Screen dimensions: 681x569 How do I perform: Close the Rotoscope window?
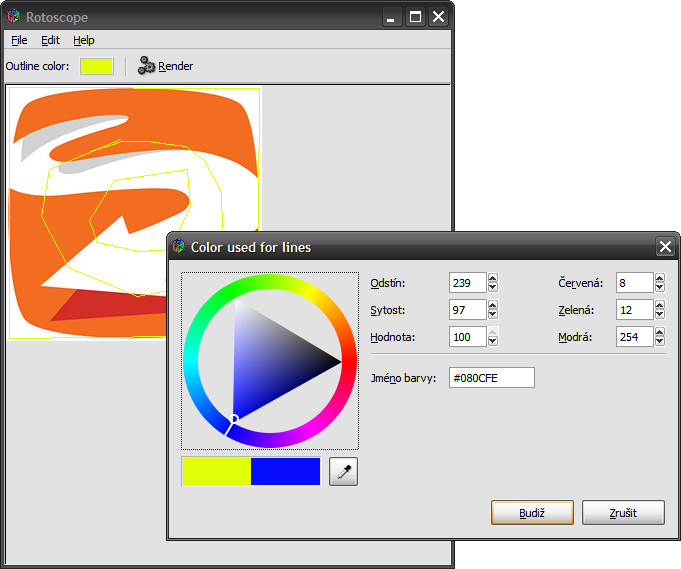(x=439, y=17)
